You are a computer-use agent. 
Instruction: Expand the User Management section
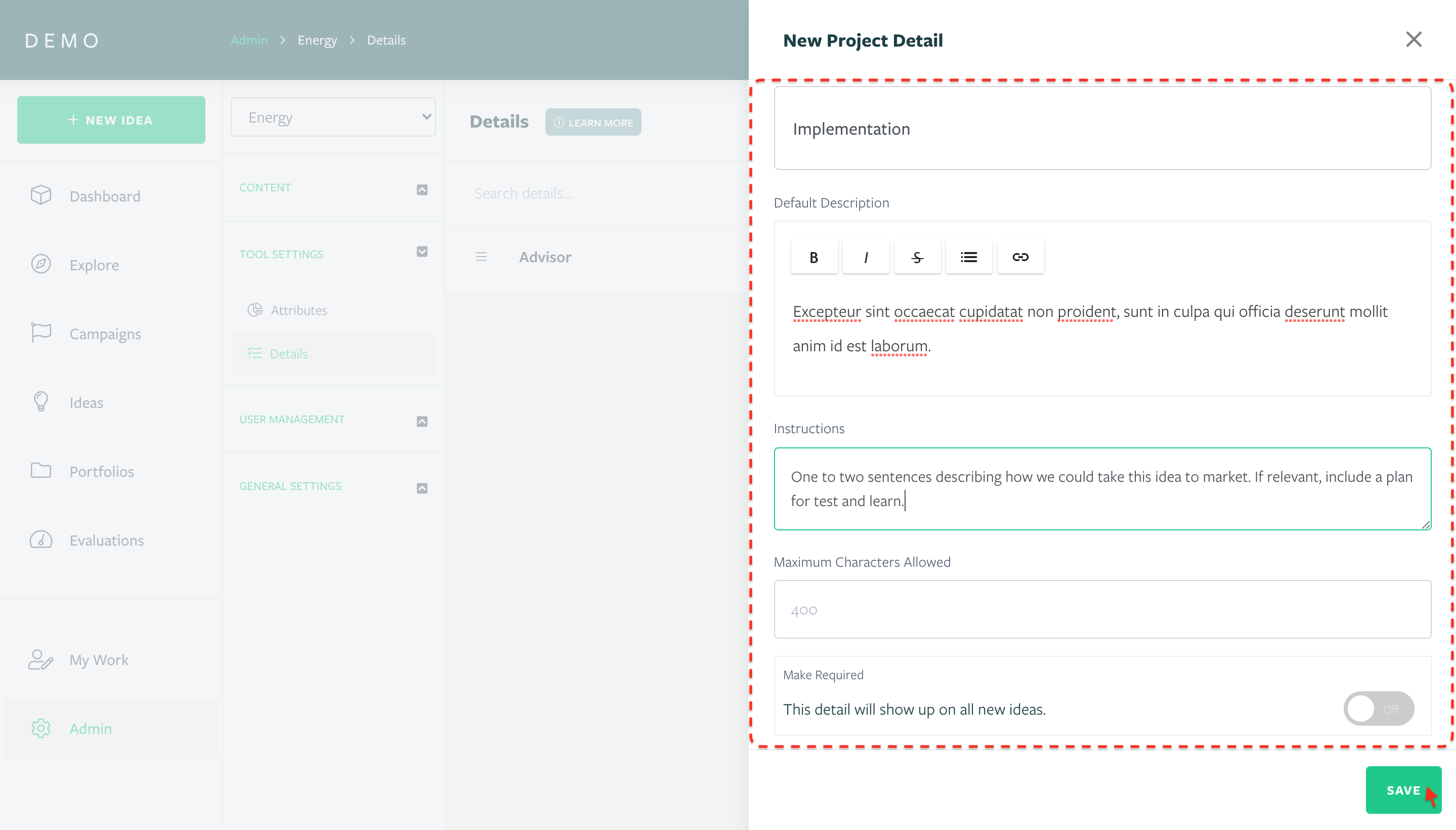pos(422,421)
